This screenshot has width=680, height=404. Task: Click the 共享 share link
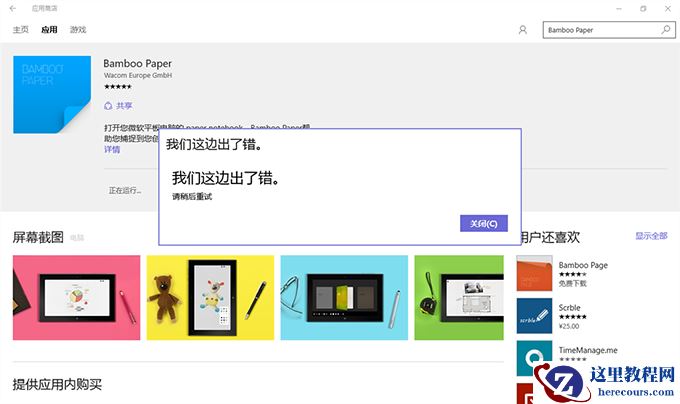tap(124, 105)
